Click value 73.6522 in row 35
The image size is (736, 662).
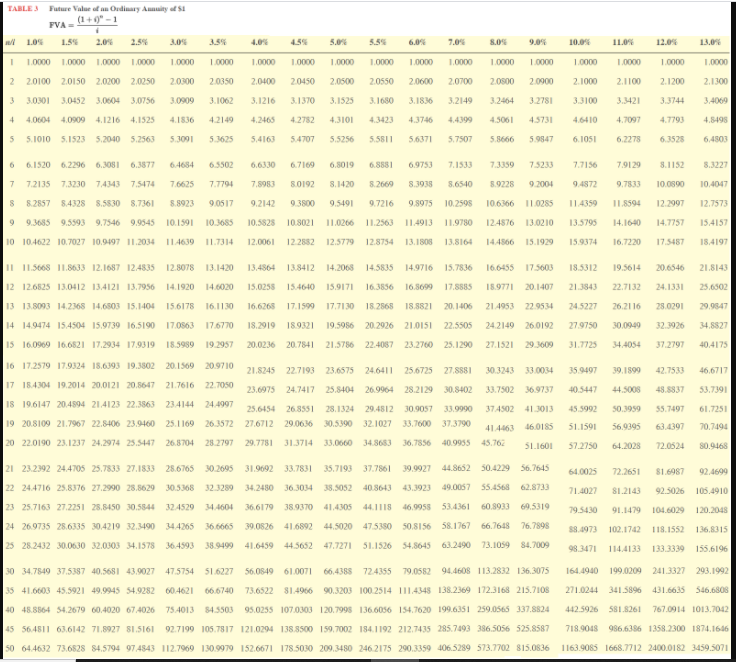point(259,590)
